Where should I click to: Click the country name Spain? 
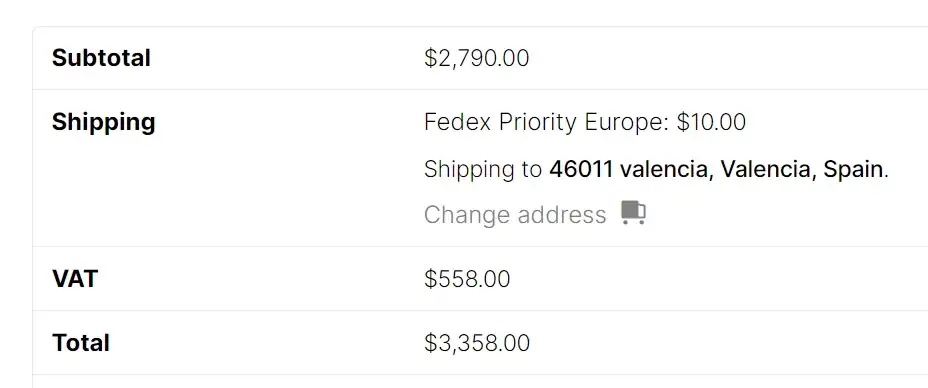853,170
